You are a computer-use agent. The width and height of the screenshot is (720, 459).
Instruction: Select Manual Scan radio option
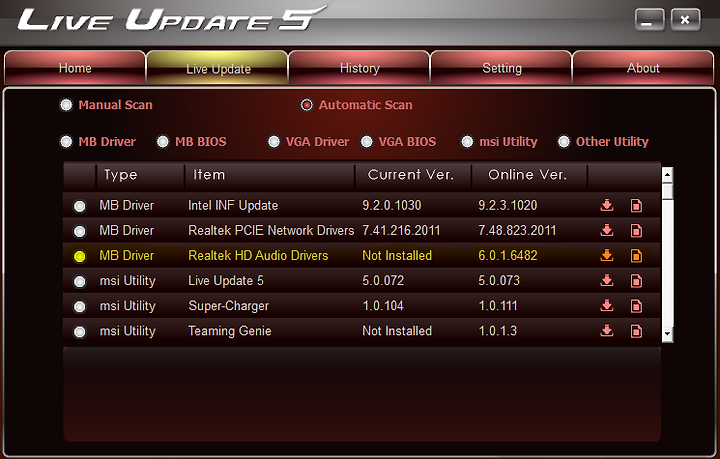pyautogui.click(x=66, y=105)
